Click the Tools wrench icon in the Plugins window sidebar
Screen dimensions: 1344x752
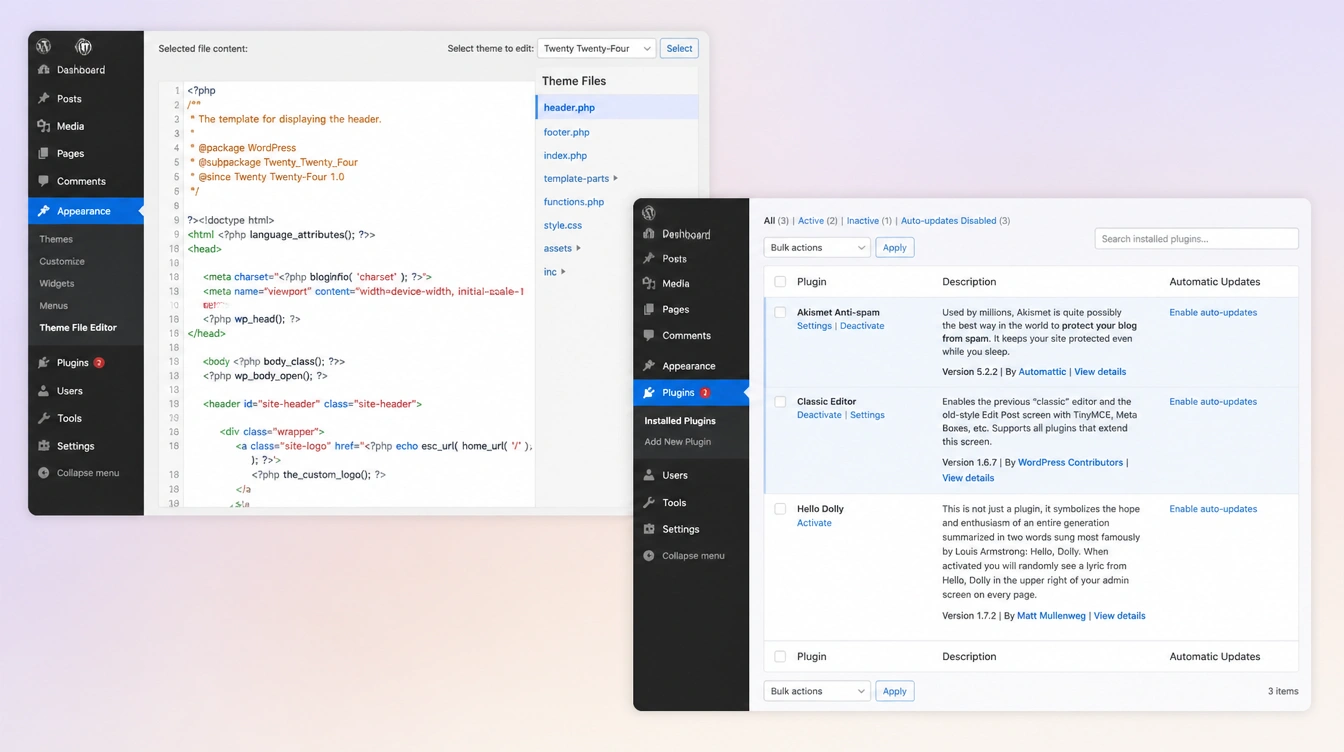click(649, 503)
